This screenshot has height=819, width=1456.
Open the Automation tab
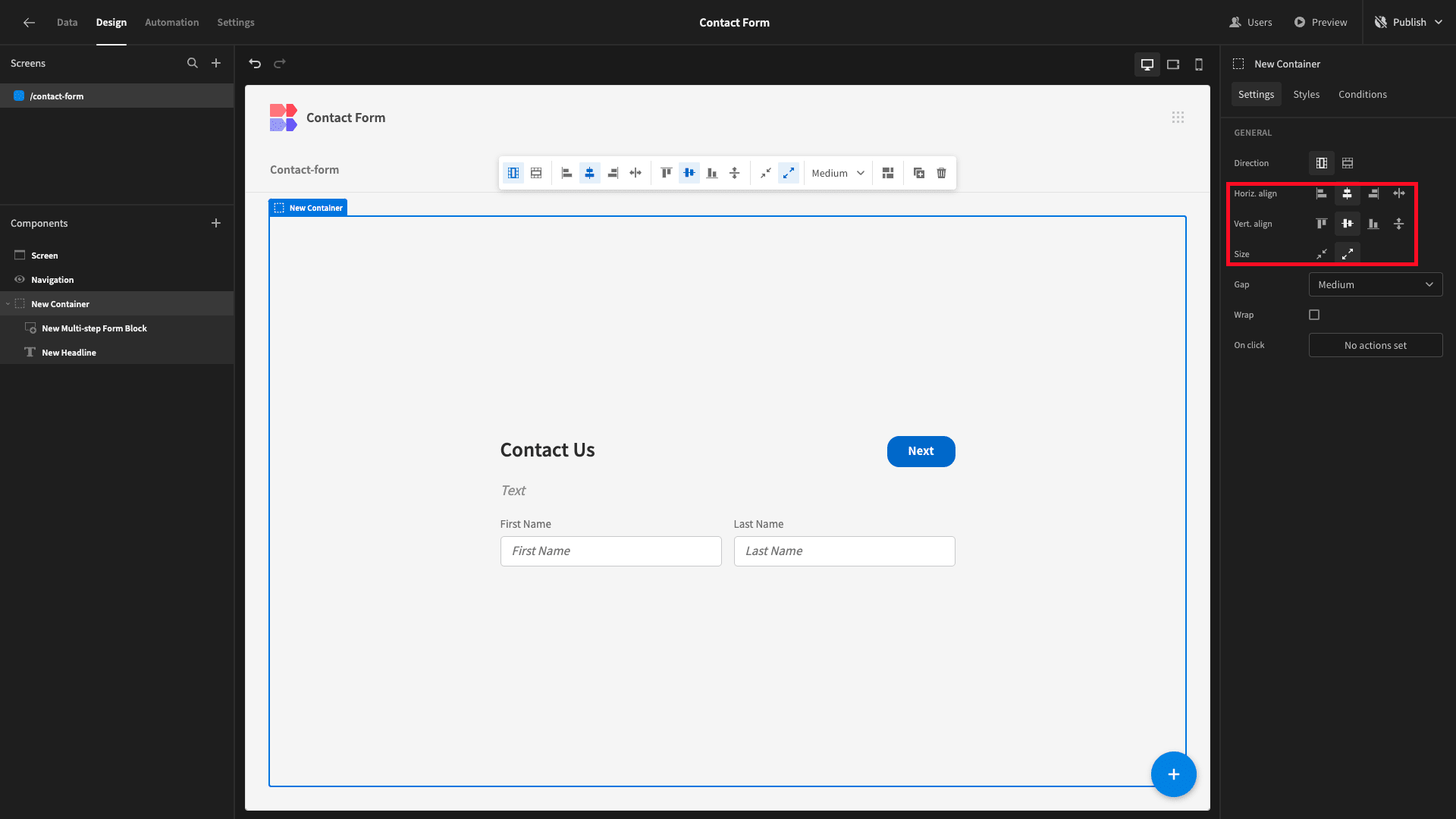click(x=172, y=22)
